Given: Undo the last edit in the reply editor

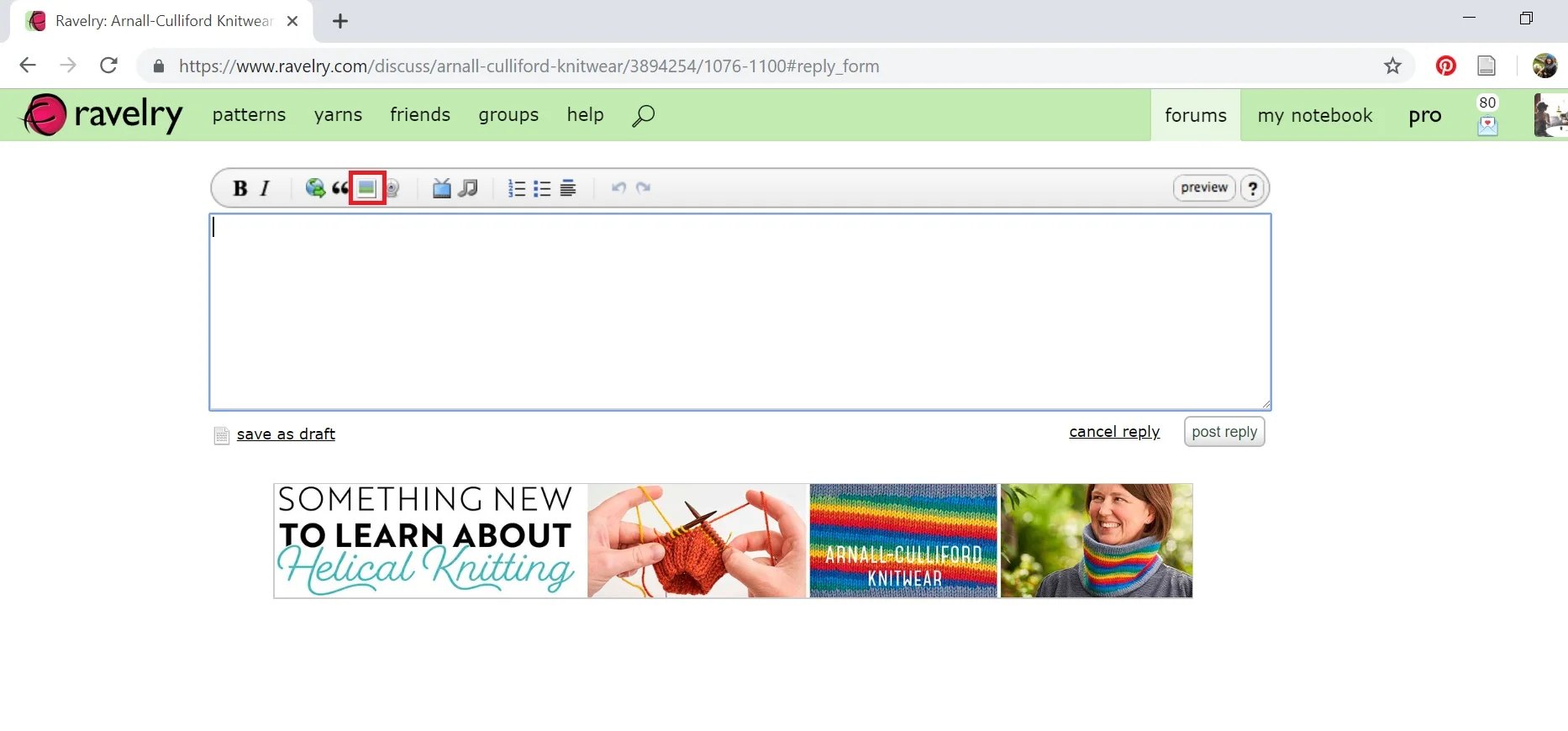Looking at the screenshot, I should 618,187.
